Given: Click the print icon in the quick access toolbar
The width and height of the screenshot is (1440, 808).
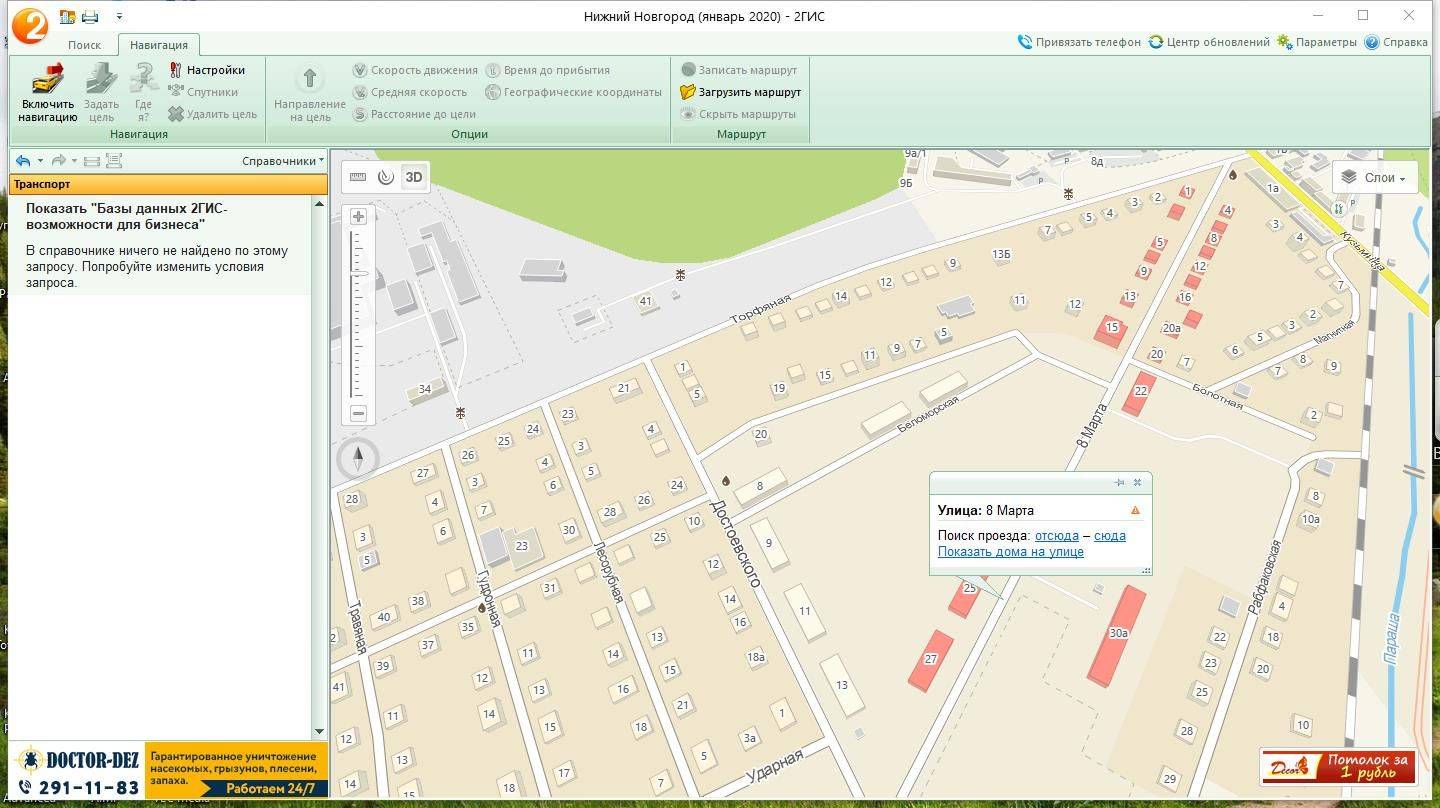Looking at the screenshot, I should (x=90, y=17).
